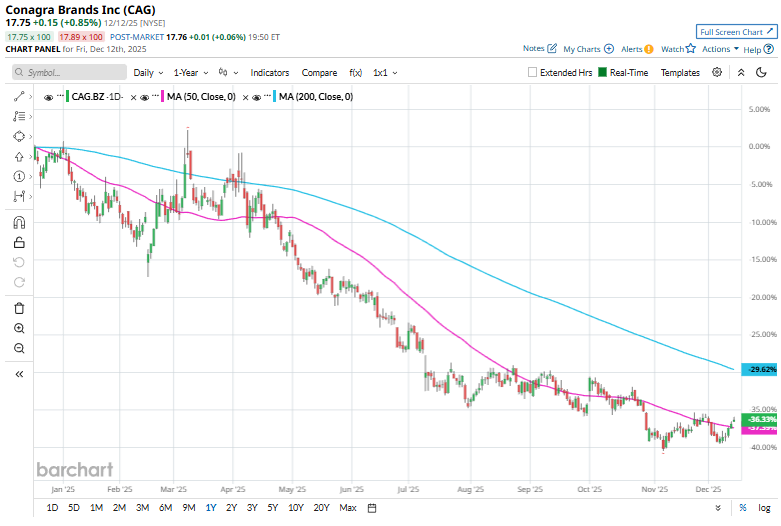Click the collapse header double-chevron icon
781x526 pixels.
tap(741, 72)
